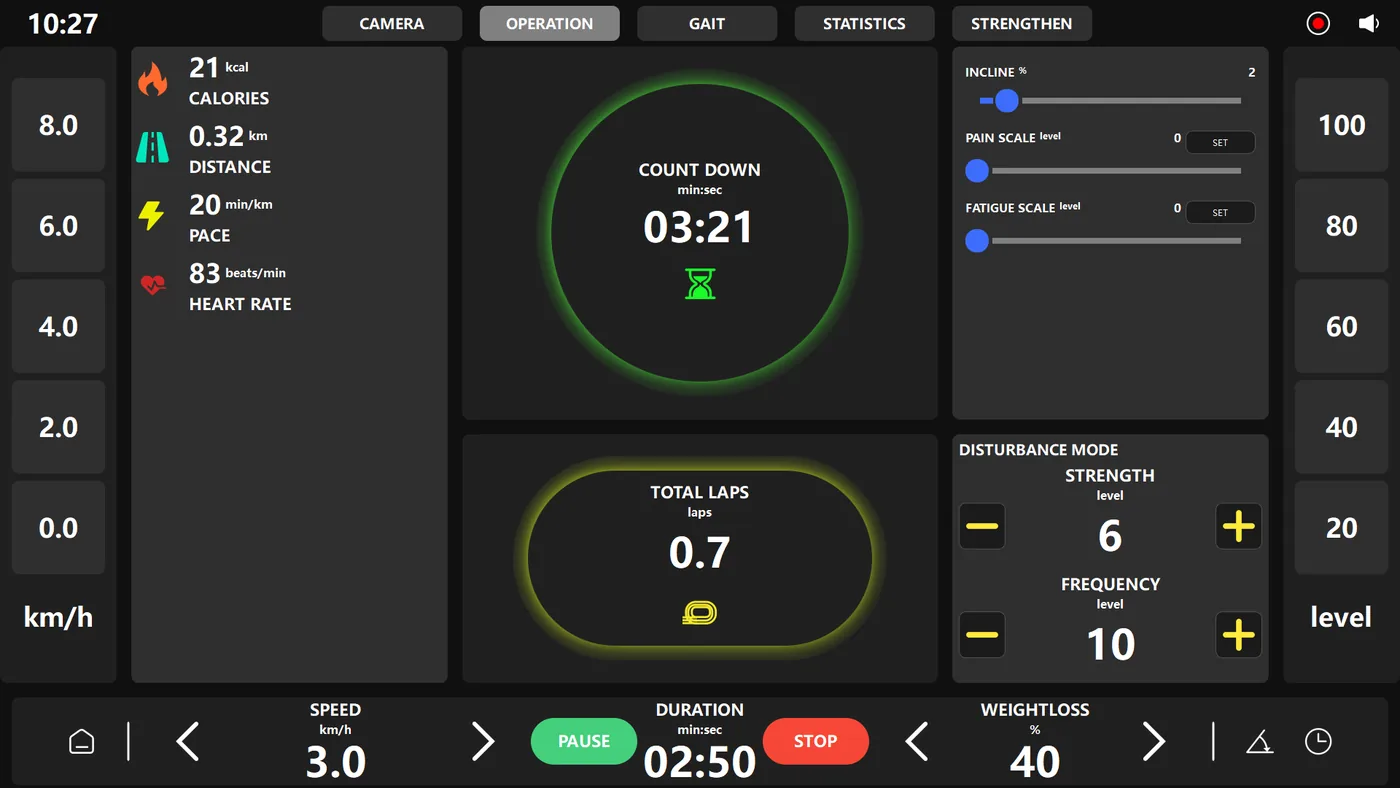Click the heart rate icon
The image size is (1400, 788).
(x=153, y=285)
